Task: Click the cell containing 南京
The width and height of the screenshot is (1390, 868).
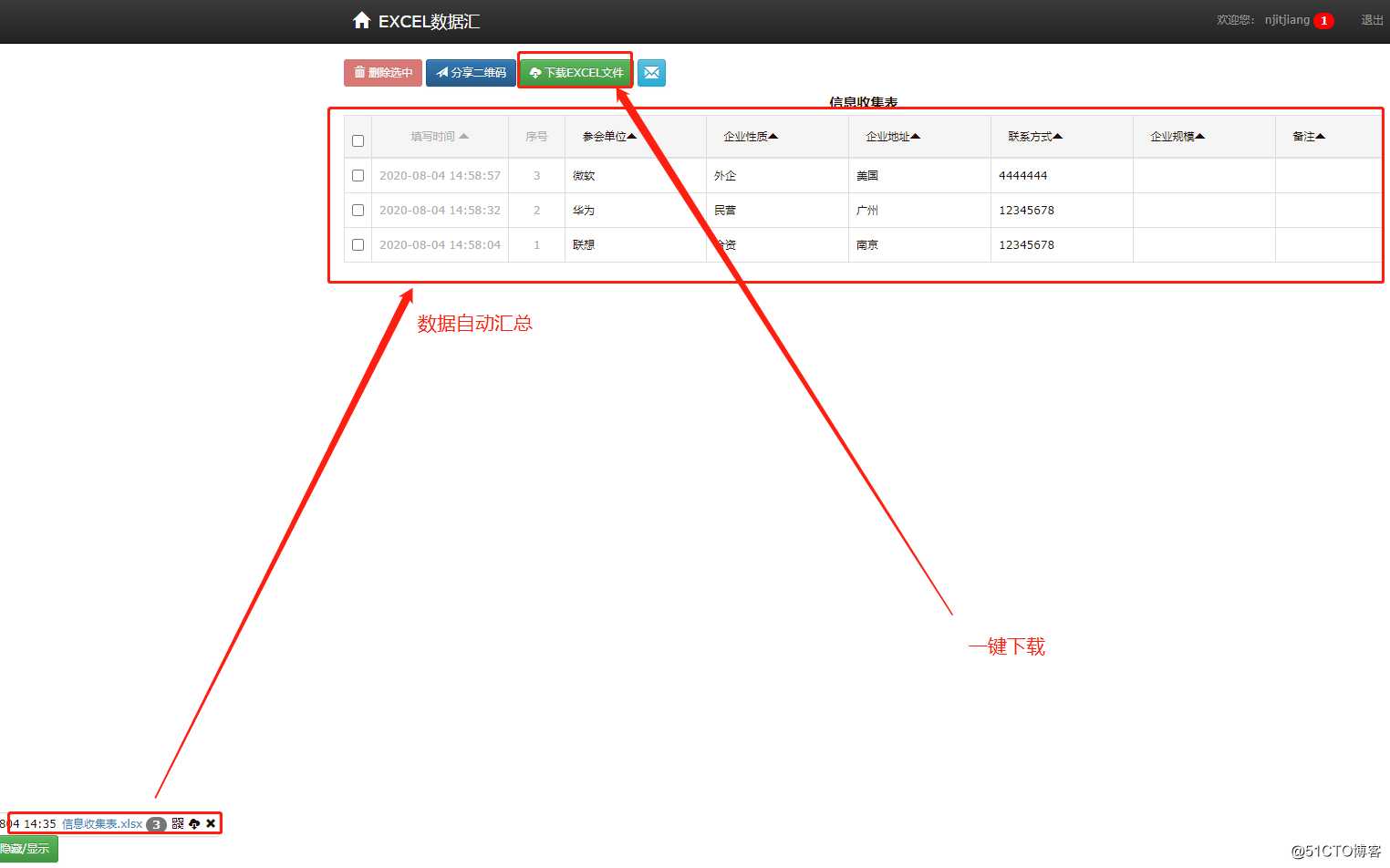Action: (920, 244)
